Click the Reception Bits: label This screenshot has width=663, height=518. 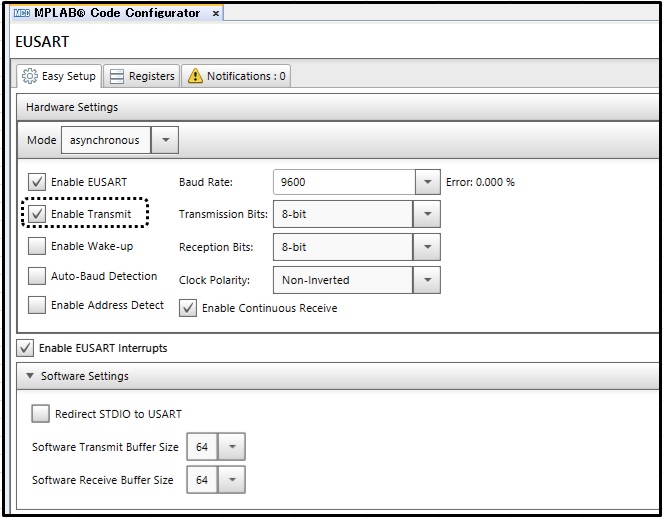(x=216, y=247)
